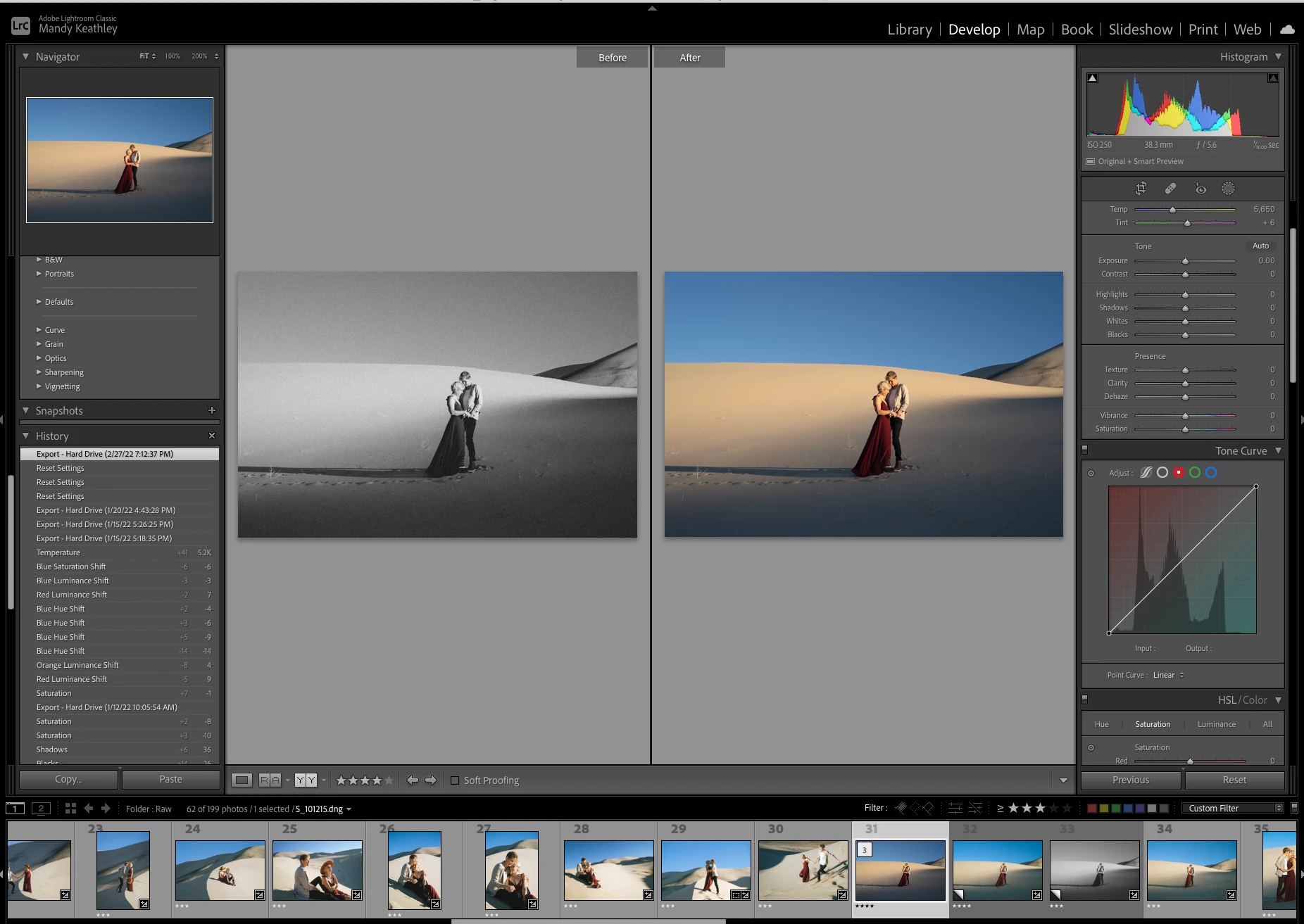Click the Paste button
Image resolution: width=1304 pixels, height=924 pixels.
(170, 779)
